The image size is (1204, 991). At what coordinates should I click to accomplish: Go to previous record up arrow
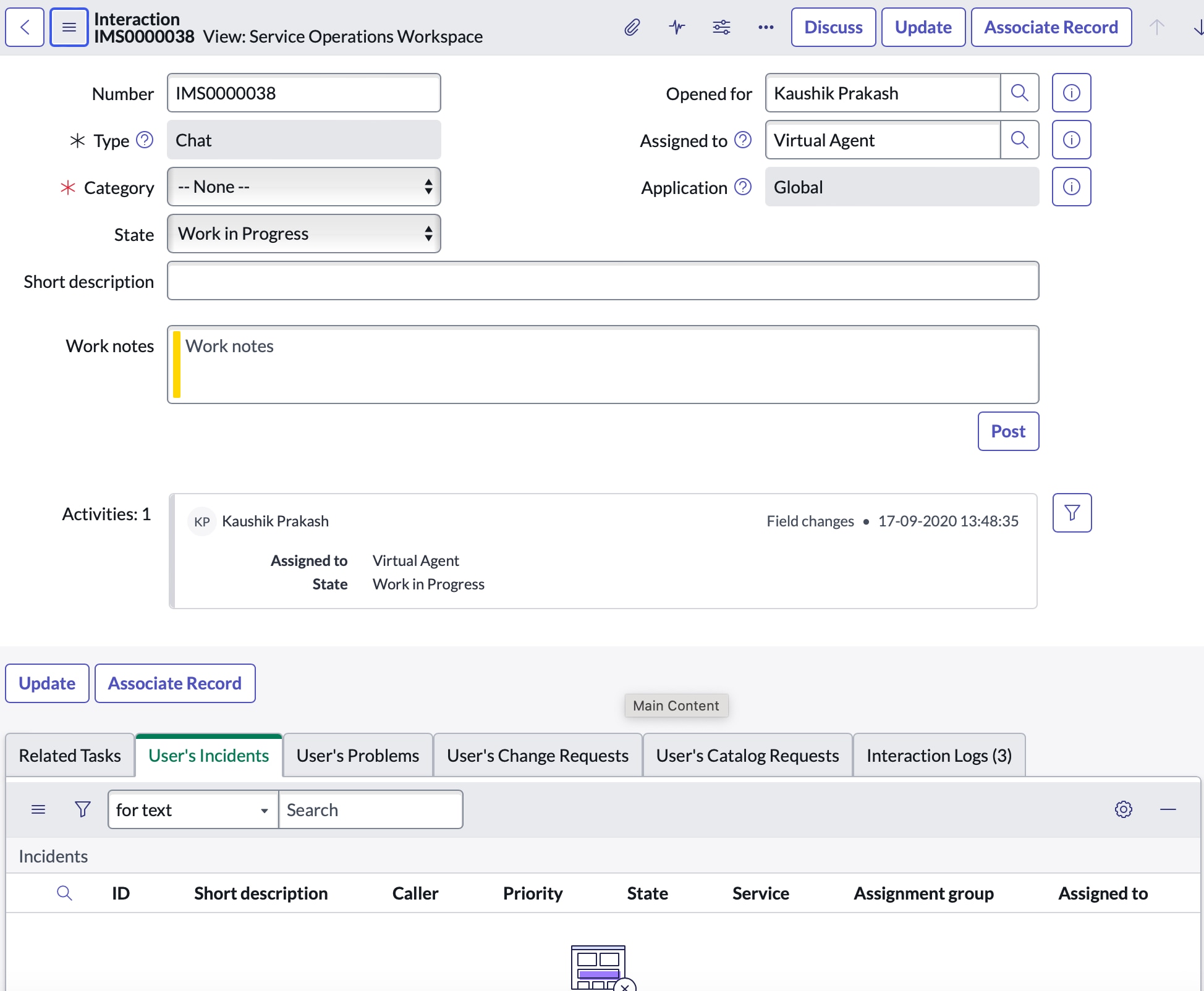pos(1157,27)
